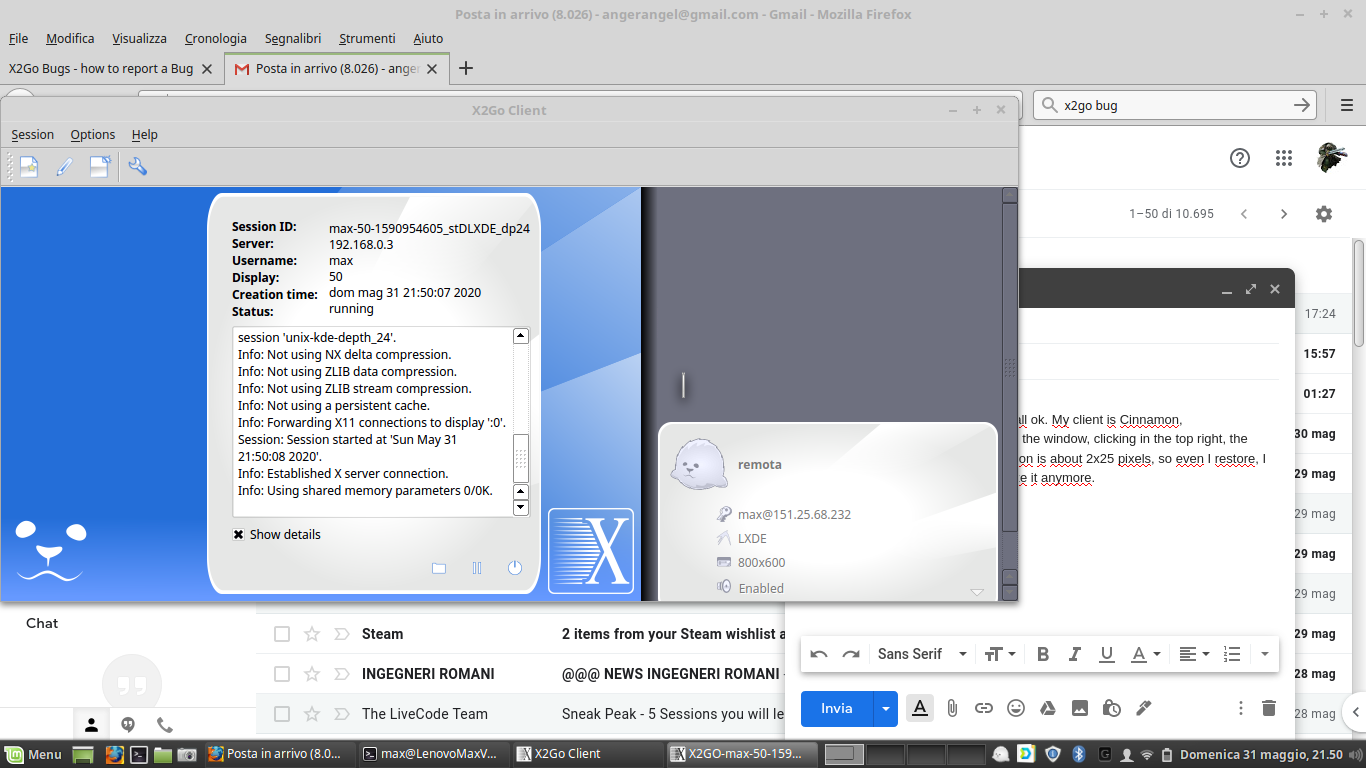Send the email with Invia button

(836, 708)
